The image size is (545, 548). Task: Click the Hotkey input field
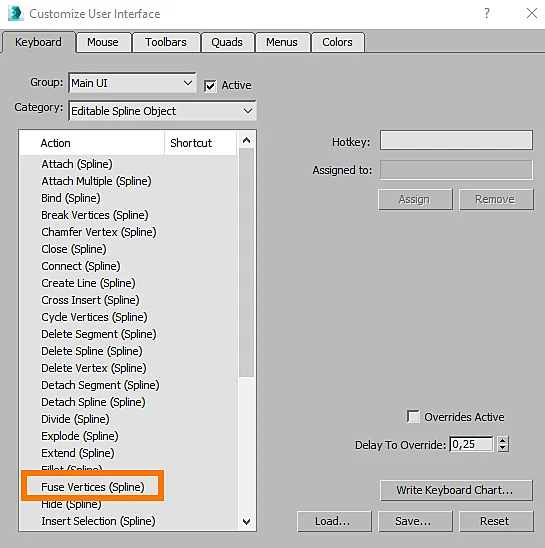coord(456,140)
